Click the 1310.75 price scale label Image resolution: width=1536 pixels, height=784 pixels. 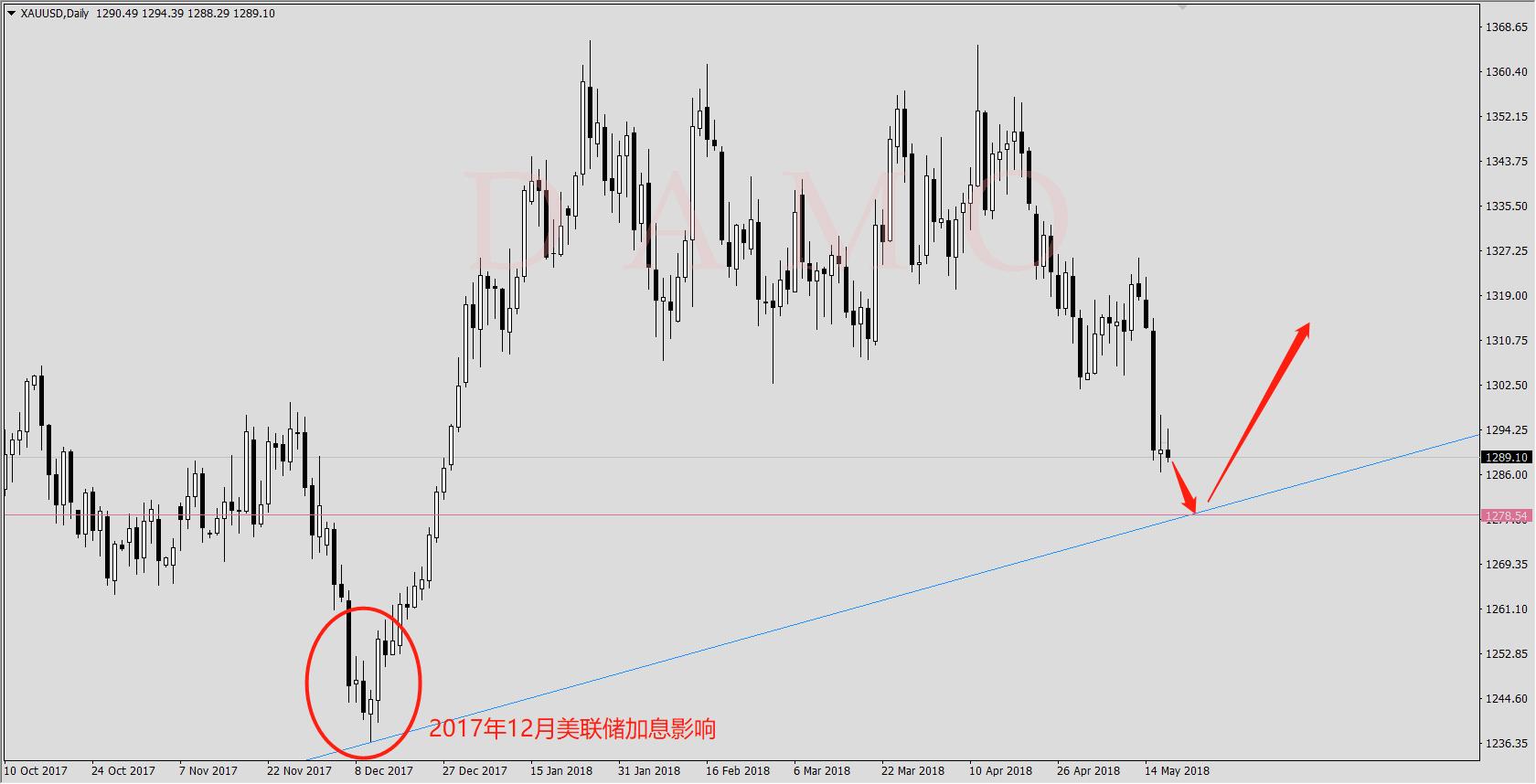click(x=1507, y=341)
